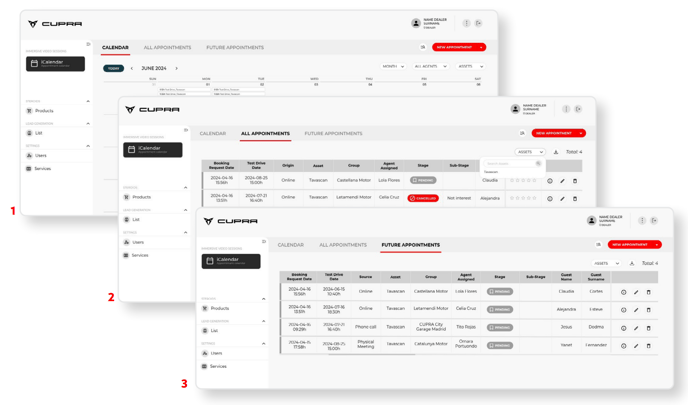Go to previous month before June 2024
The height and width of the screenshot is (405, 688).
(x=132, y=69)
